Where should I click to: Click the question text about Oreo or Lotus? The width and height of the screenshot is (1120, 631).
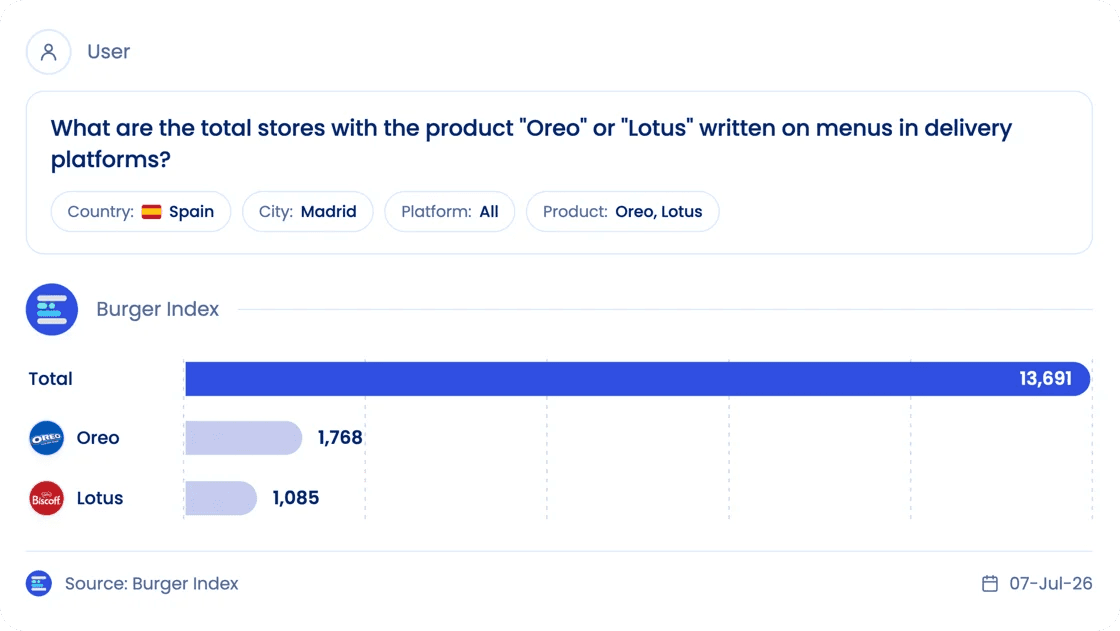[531, 143]
